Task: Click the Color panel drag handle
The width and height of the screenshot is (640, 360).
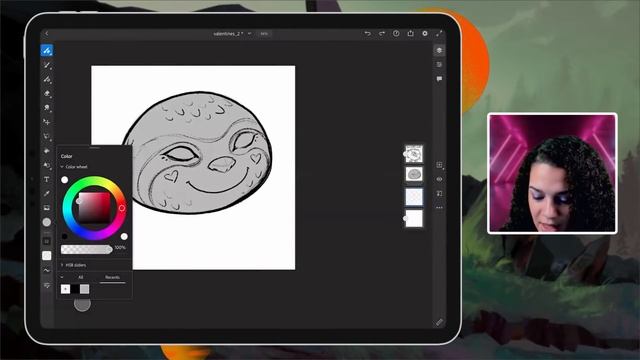Action: pyautogui.click(x=94, y=147)
